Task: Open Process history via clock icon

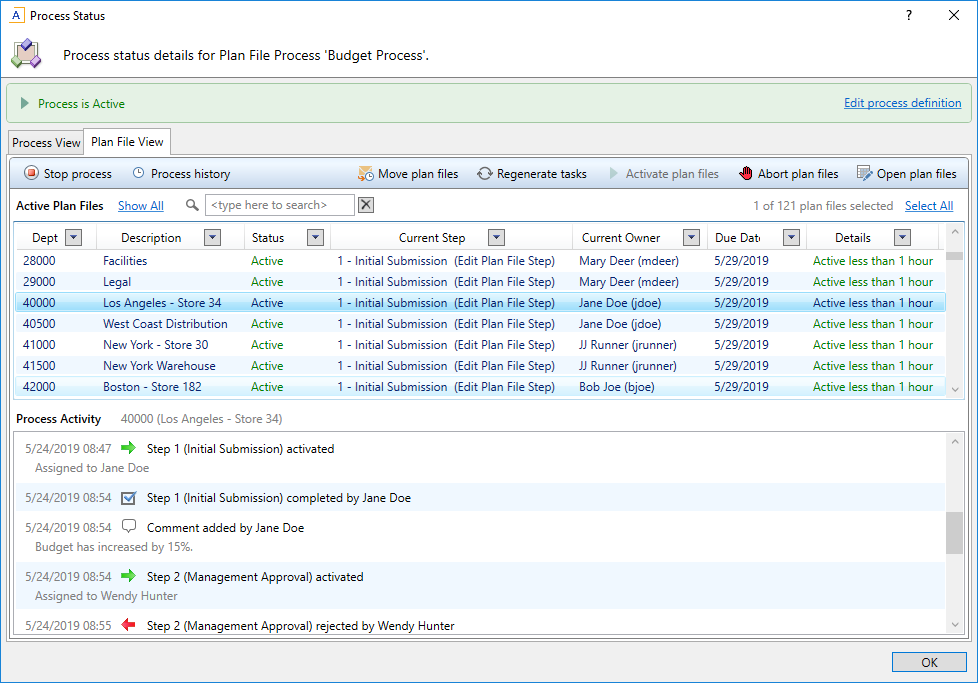Action: click(x=139, y=174)
